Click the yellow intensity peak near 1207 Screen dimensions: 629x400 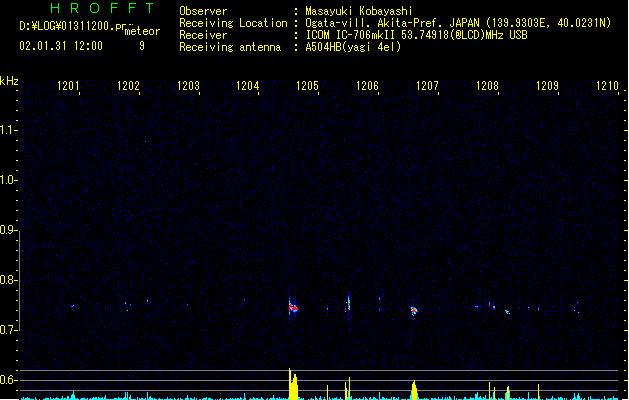[x=414, y=390]
